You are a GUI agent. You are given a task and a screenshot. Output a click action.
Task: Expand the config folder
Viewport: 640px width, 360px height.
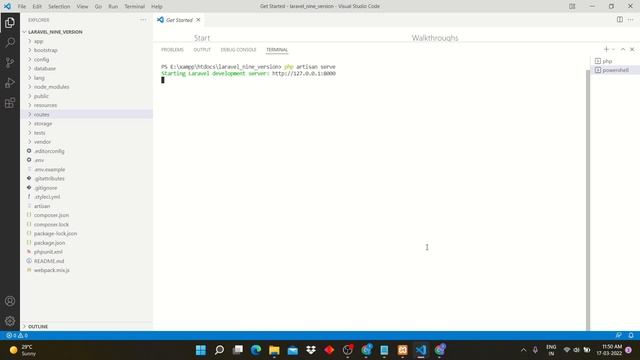87,60
